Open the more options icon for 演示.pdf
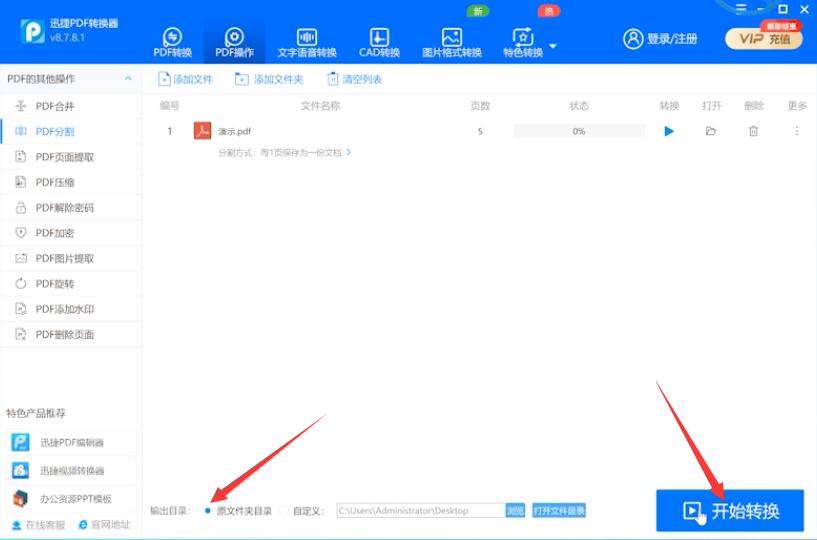 [x=797, y=131]
